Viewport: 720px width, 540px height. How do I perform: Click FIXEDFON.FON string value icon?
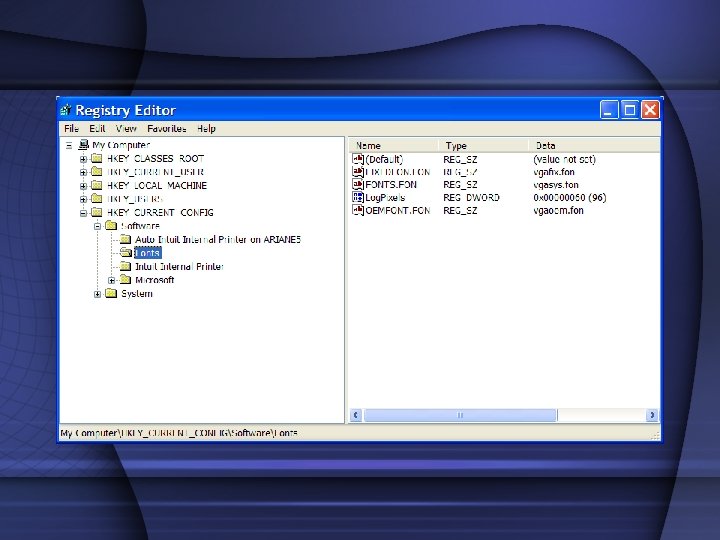pos(358,172)
